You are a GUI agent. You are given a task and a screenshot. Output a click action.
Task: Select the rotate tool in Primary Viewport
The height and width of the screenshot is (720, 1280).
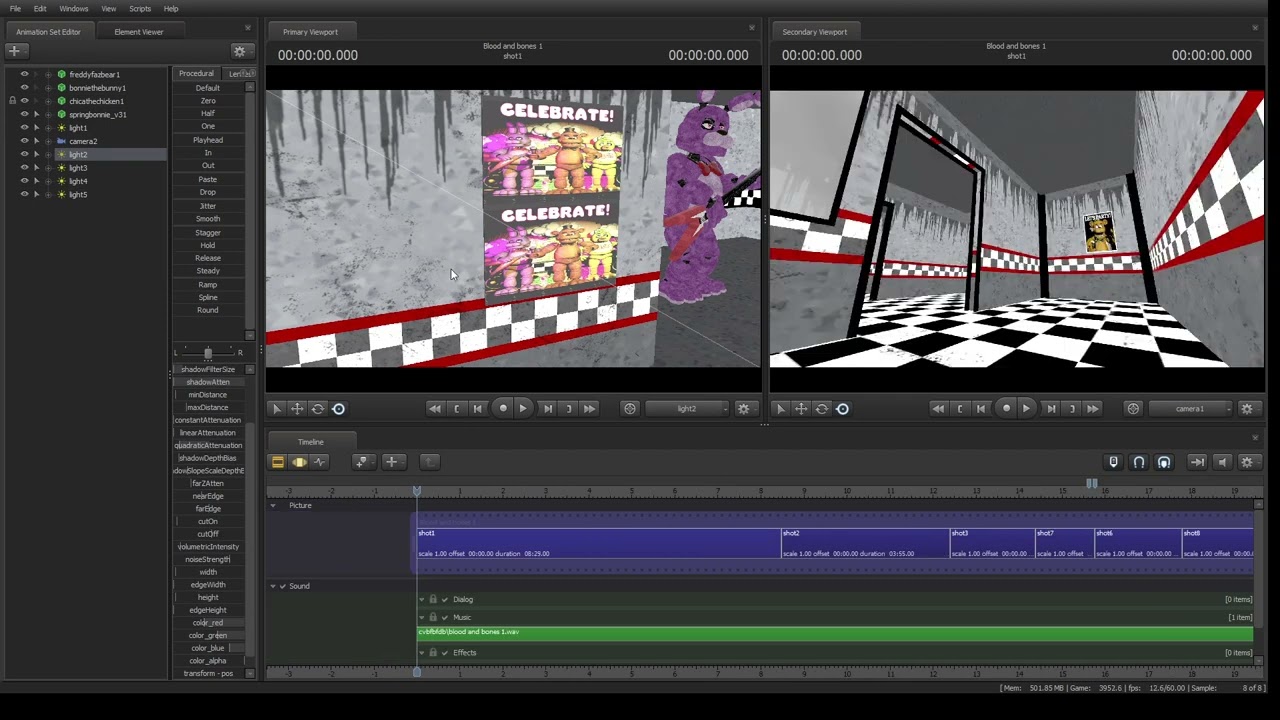(318, 408)
